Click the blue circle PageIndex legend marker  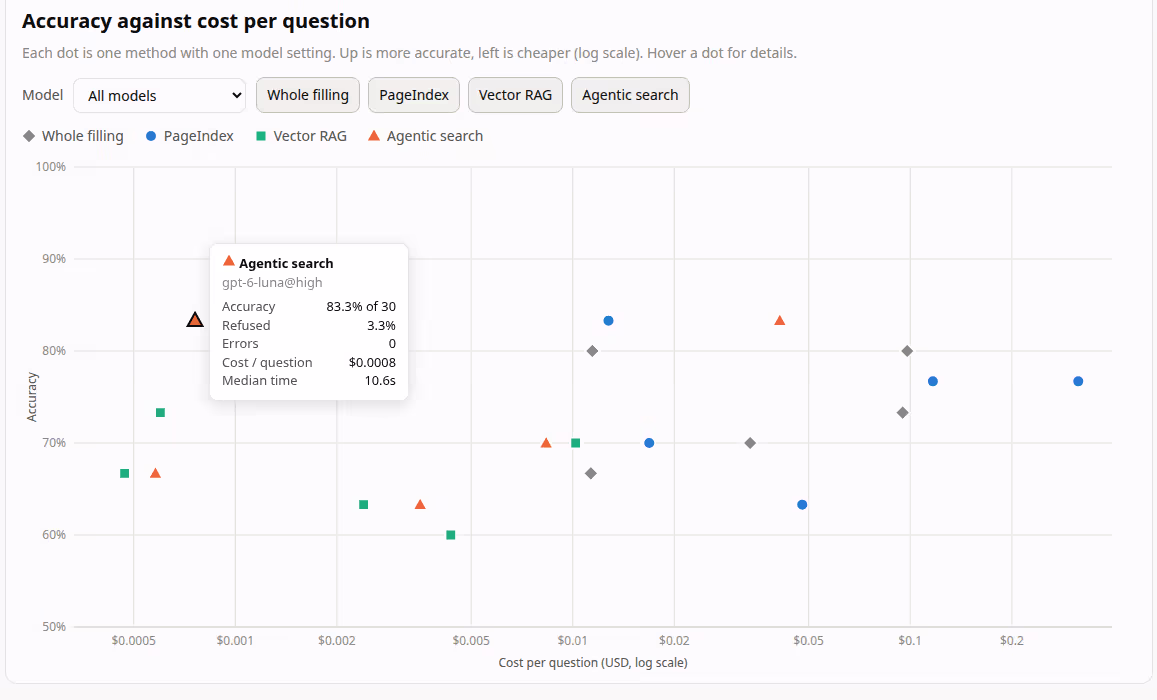151,136
